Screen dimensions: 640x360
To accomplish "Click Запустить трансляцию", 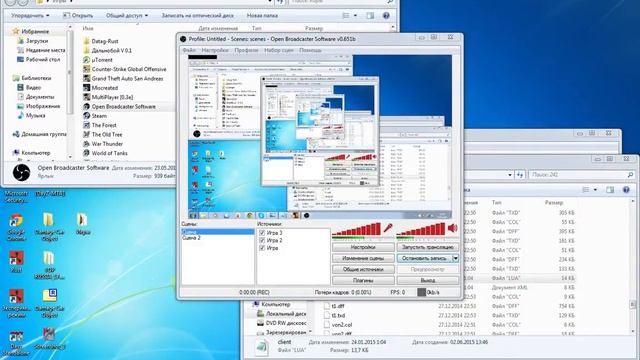I will (x=428, y=247).
